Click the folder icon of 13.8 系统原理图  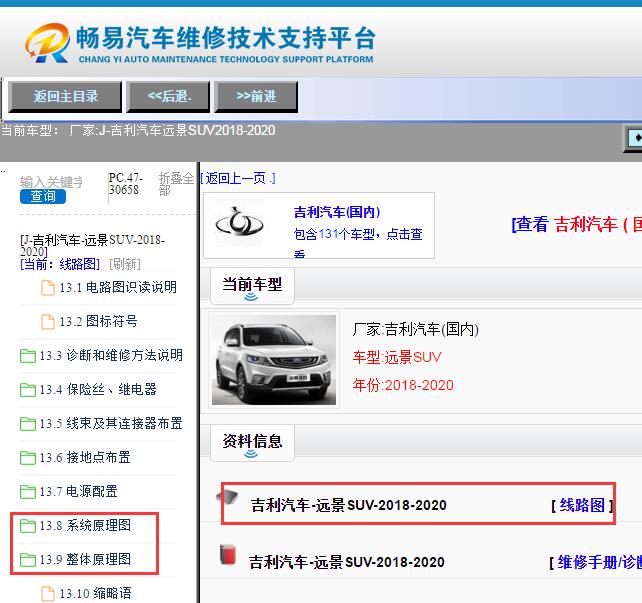[x=28, y=525]
